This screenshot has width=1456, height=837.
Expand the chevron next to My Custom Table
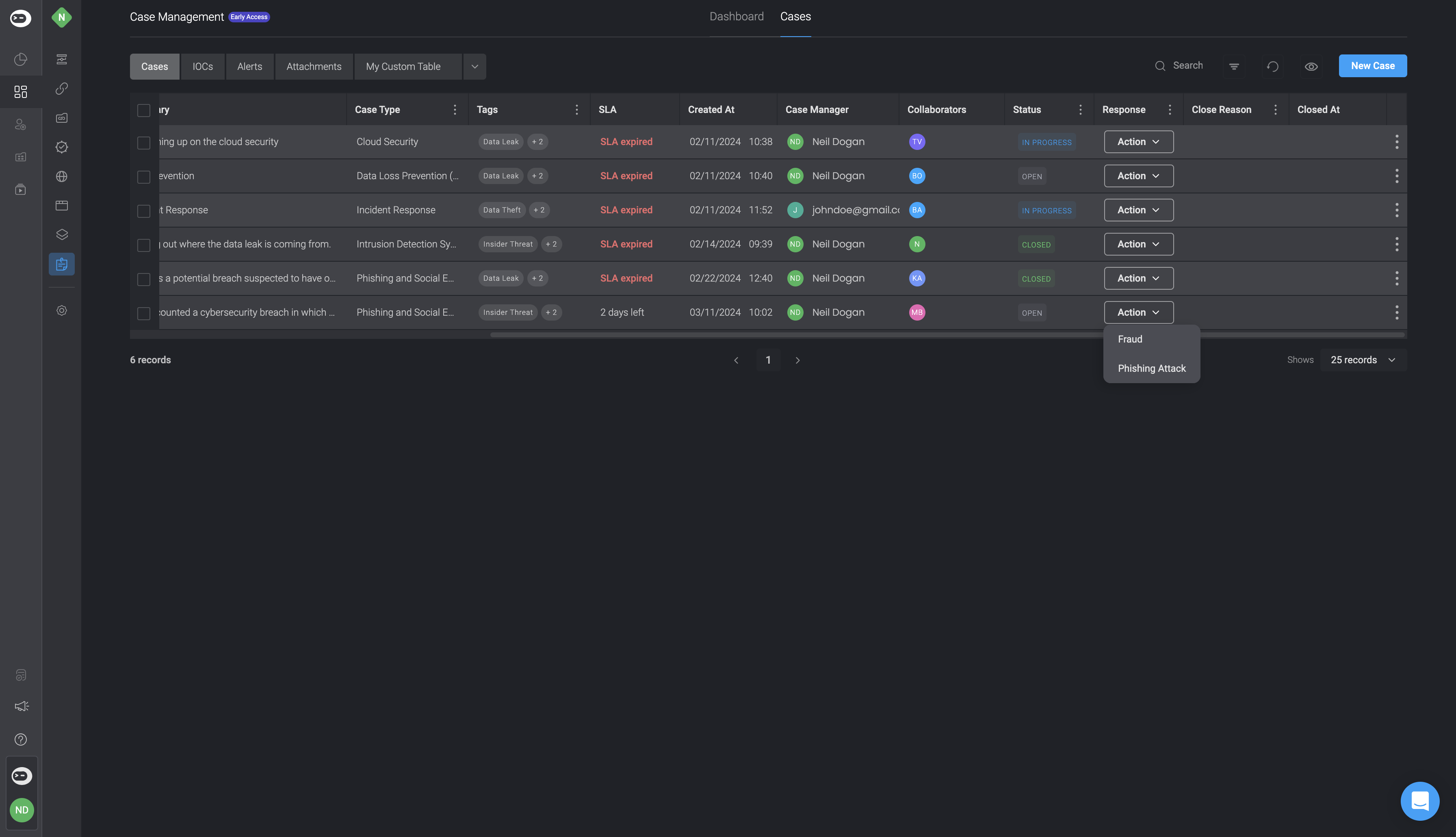pyautogui.click(x=474, y=67)
